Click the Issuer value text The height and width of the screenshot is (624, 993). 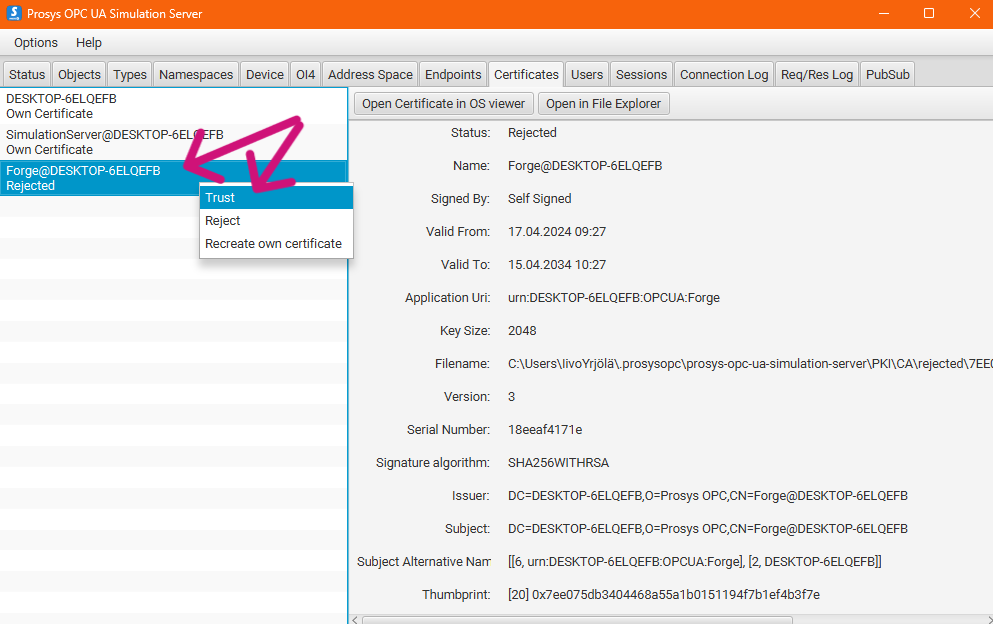[x=707, y=495]
